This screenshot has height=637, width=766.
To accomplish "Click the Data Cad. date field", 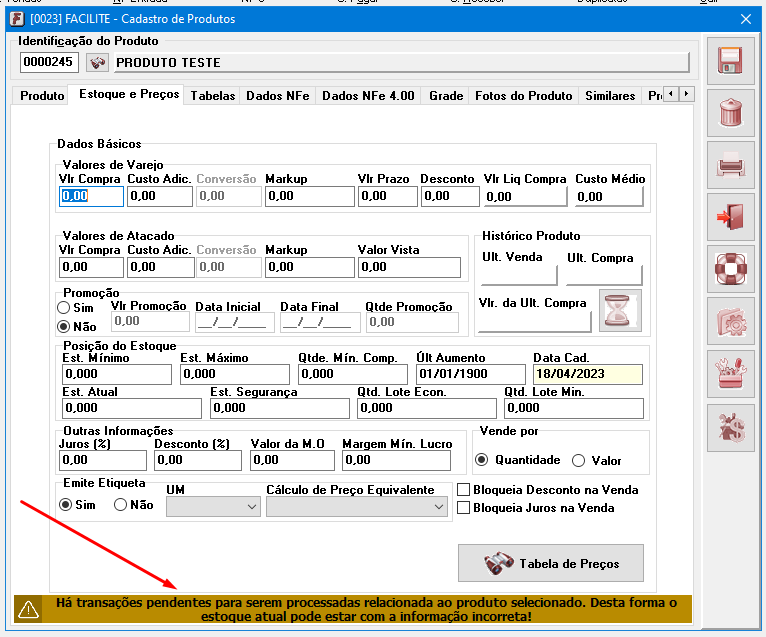I will coord(588,374).
